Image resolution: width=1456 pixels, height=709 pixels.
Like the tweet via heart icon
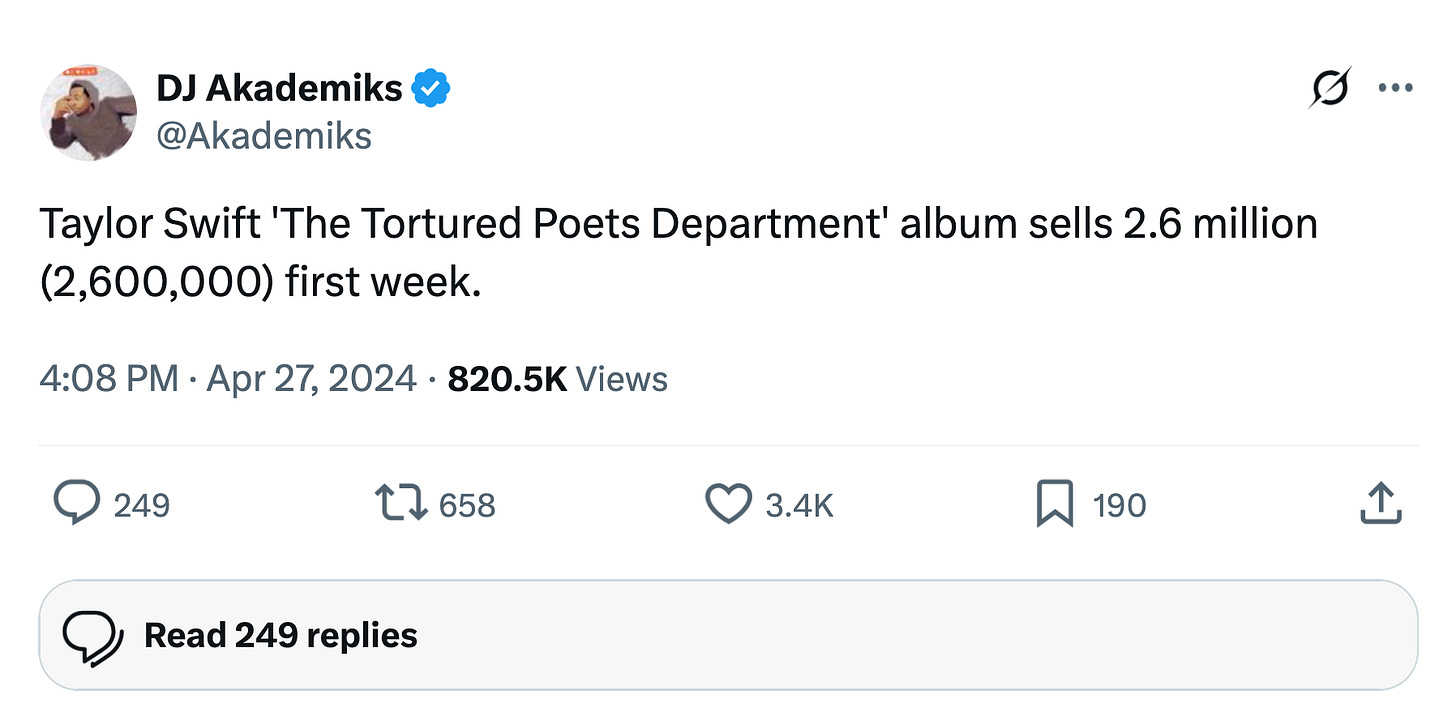[x=729, y=504]
